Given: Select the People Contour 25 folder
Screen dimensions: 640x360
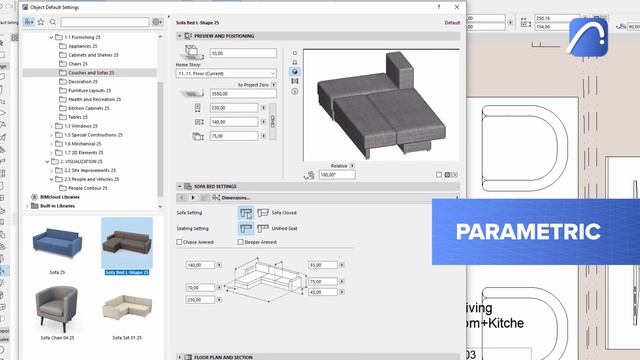Looking at the screenshot, I should 87,188.
